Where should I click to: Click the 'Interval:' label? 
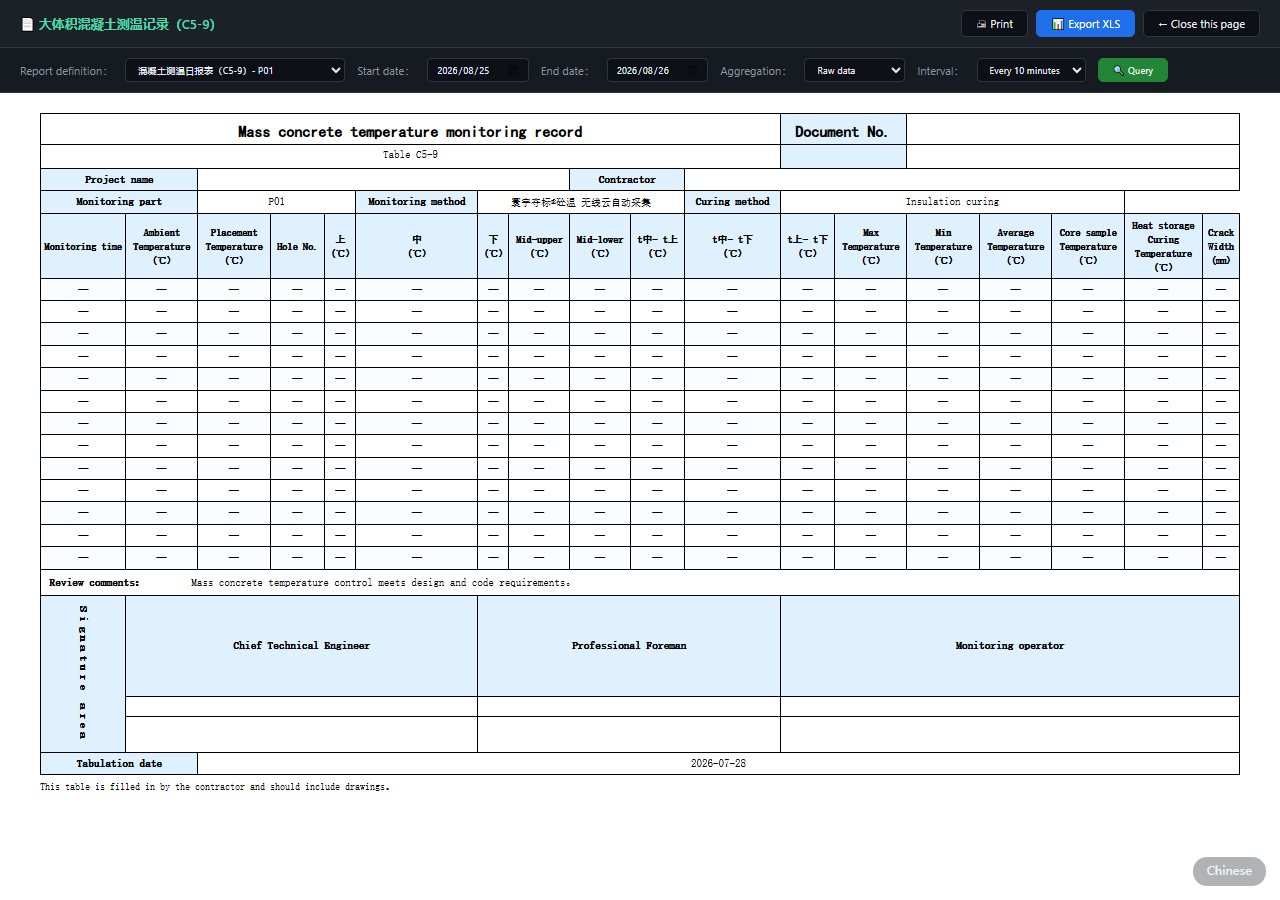[938, 71]
